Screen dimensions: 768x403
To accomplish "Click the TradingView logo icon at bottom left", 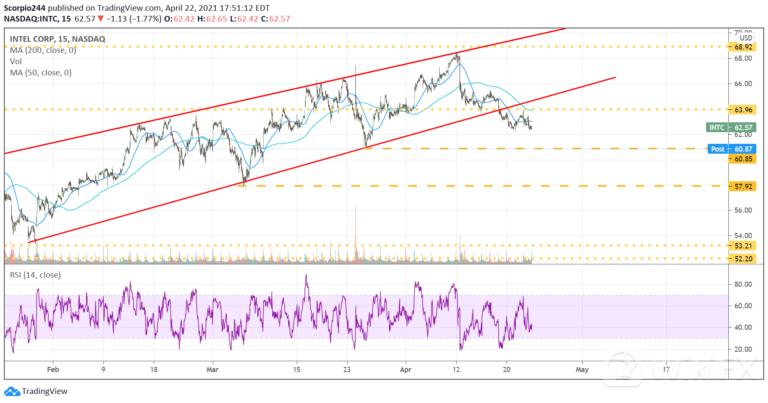I will point(11,392).
